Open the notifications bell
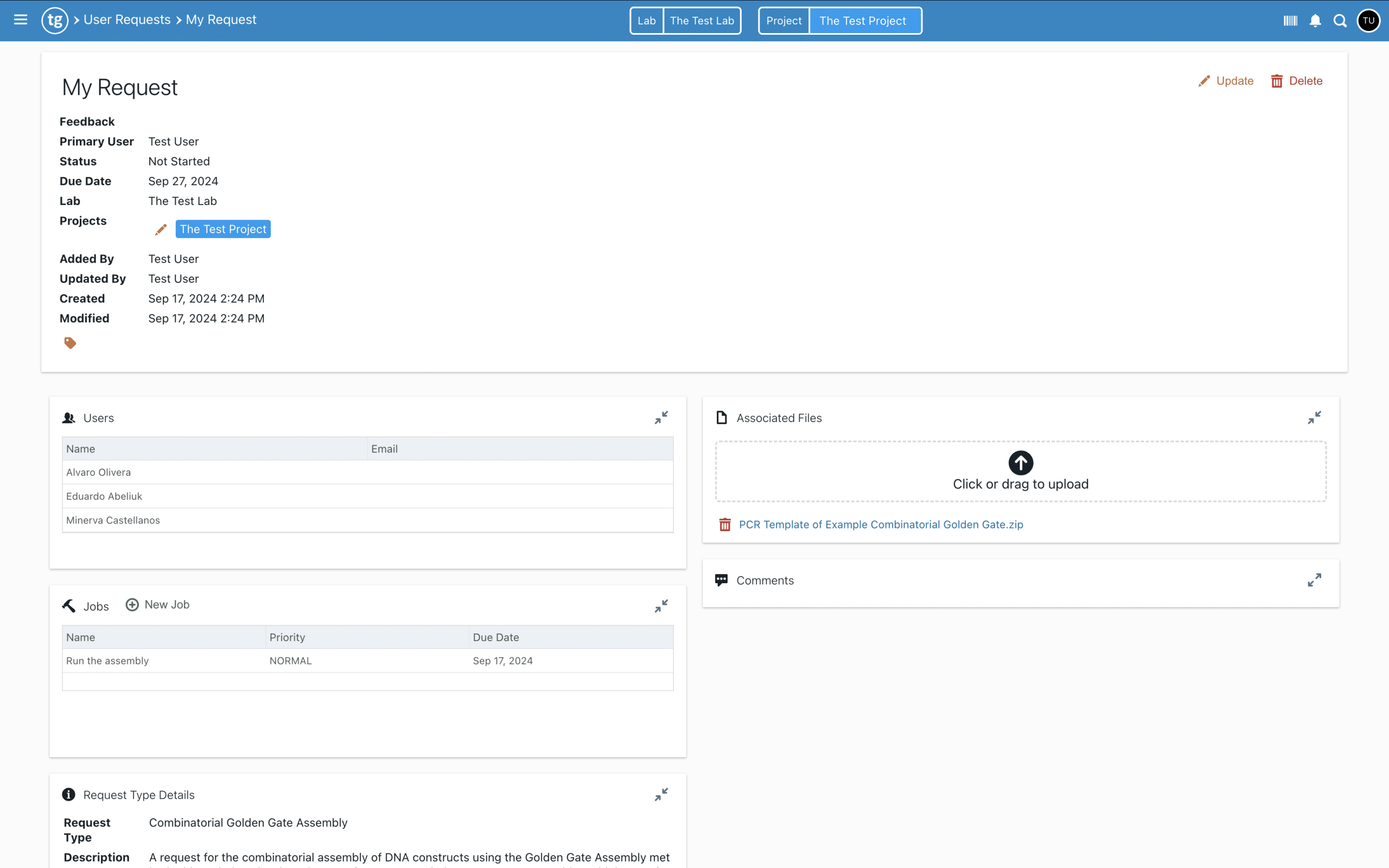This screenshot has width=1389, height=868. [1315, 21]
